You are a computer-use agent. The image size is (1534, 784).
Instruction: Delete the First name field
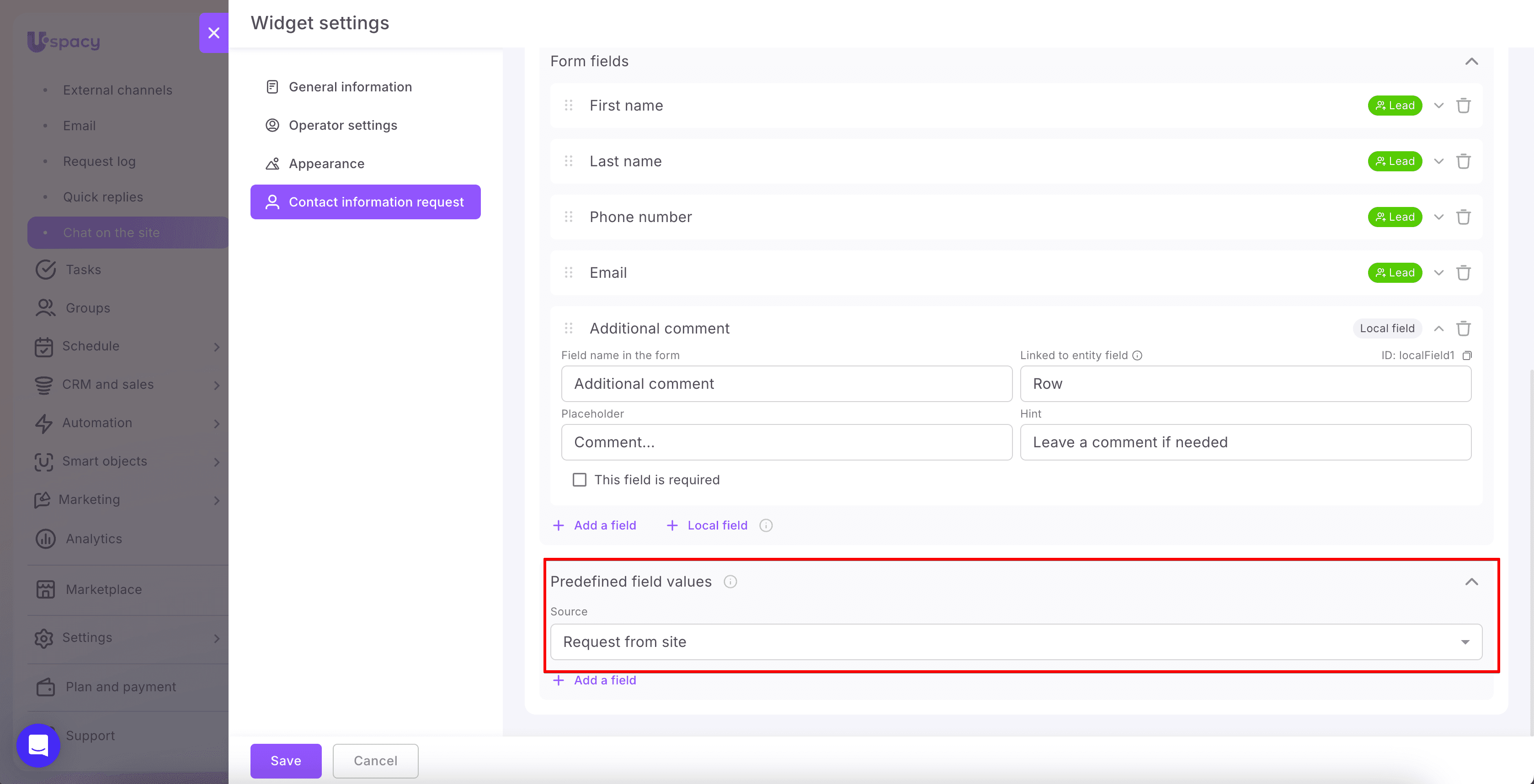point(1463,106)
